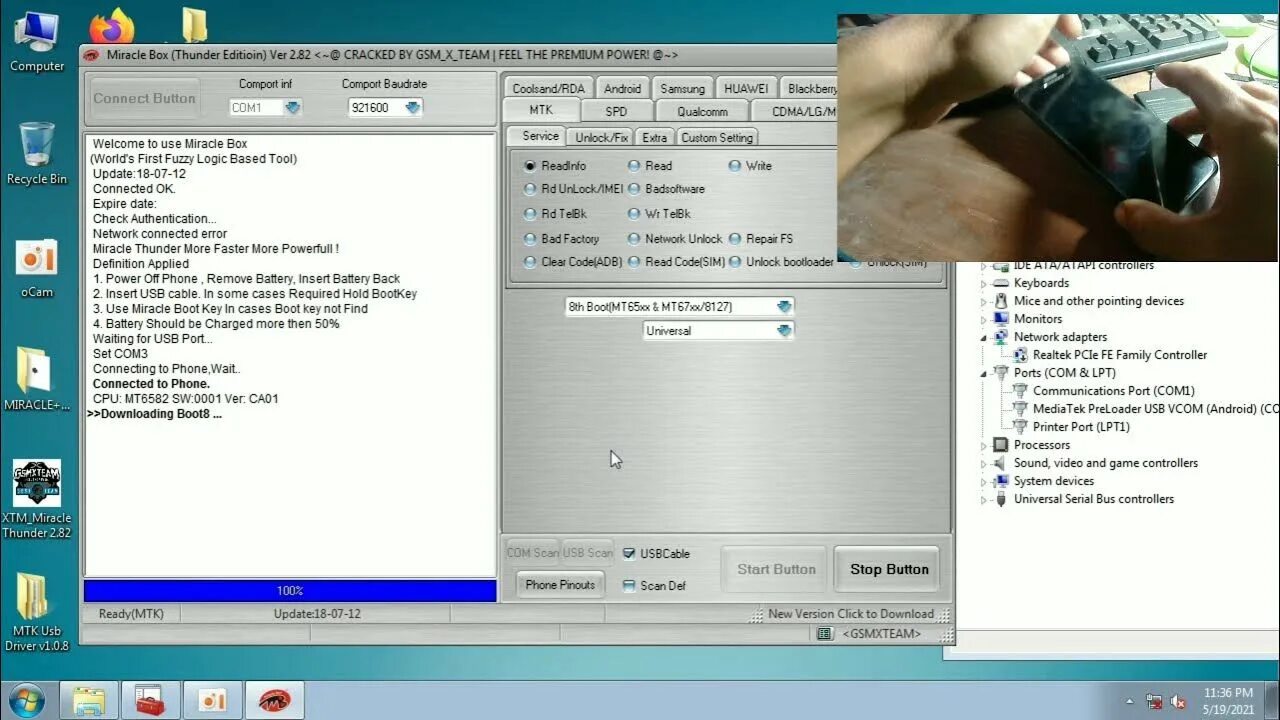Switch to Miracle Box in the taskbar
The image size is (1280, 720).
click(274, 700)
